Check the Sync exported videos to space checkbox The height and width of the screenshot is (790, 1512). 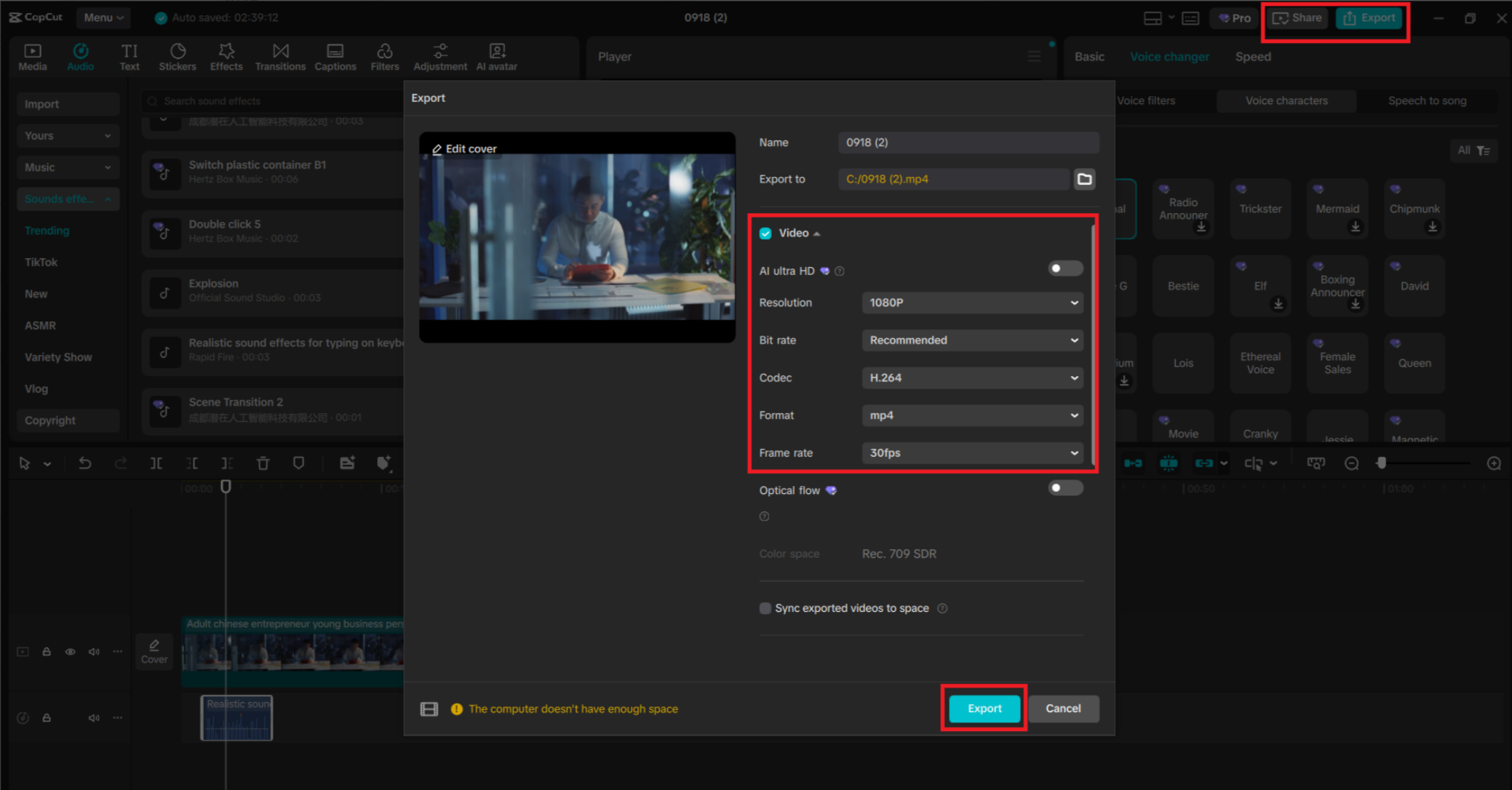coord(765,608)
